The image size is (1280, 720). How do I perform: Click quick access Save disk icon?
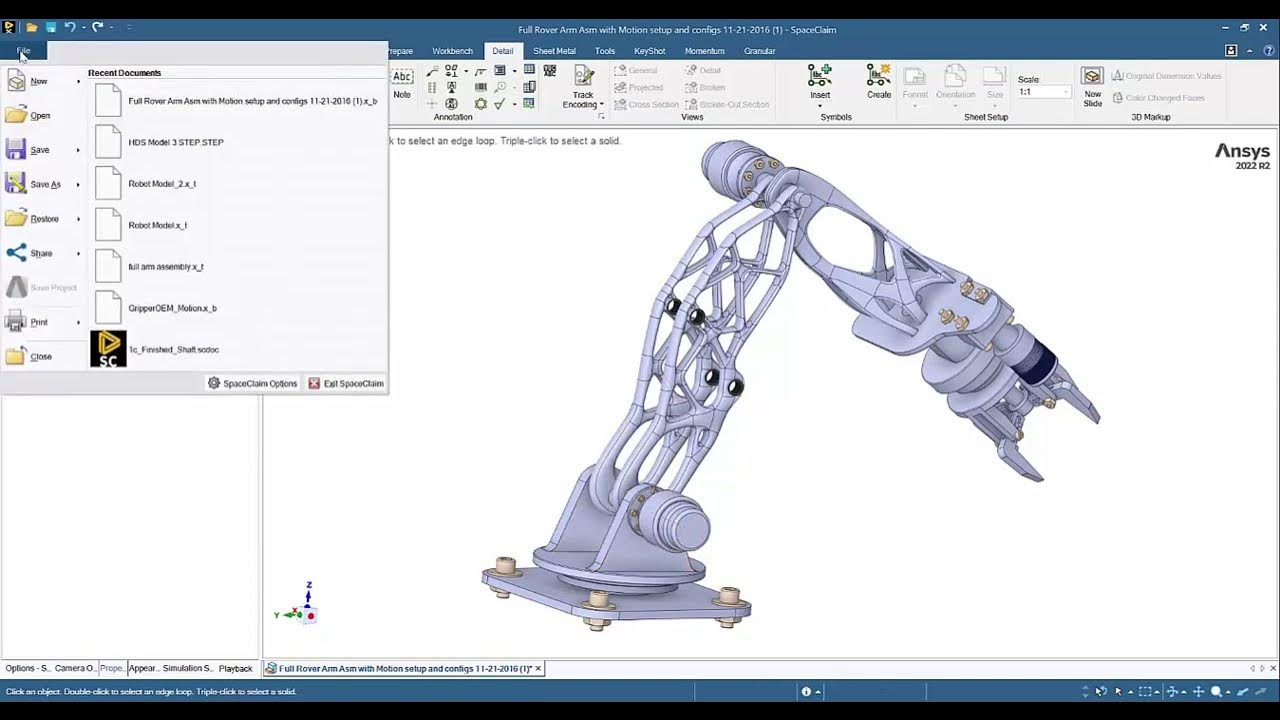click(x=51, y=27)
